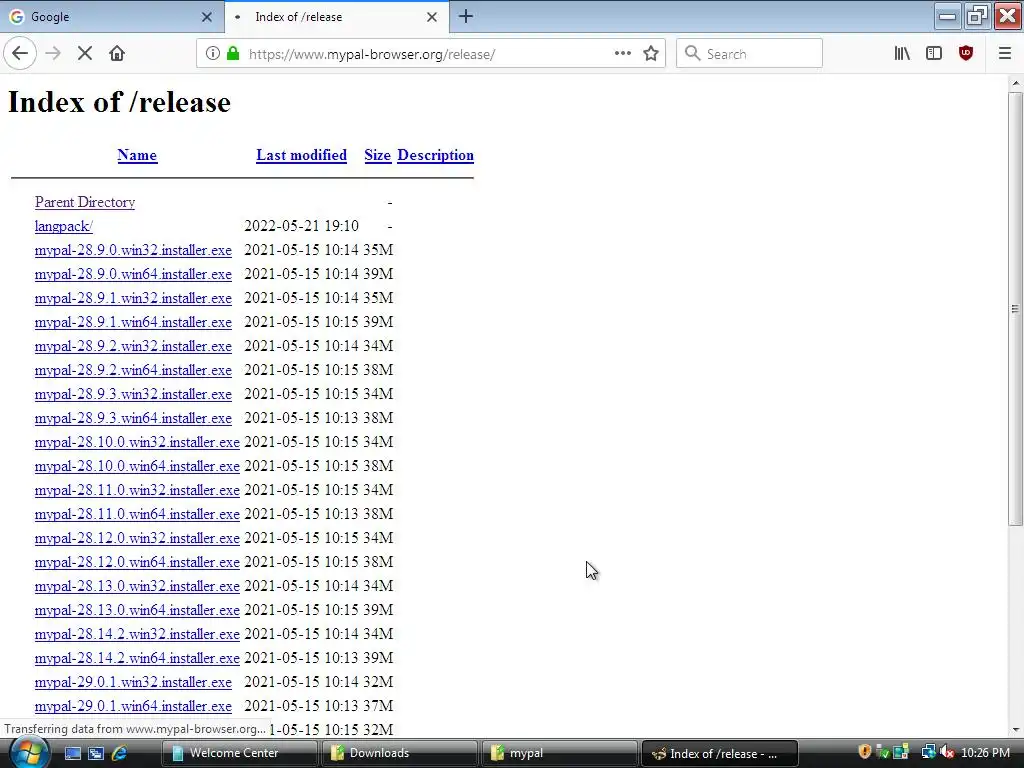
Task: Switch to mypal taskbar window
Action: [559, 753]
